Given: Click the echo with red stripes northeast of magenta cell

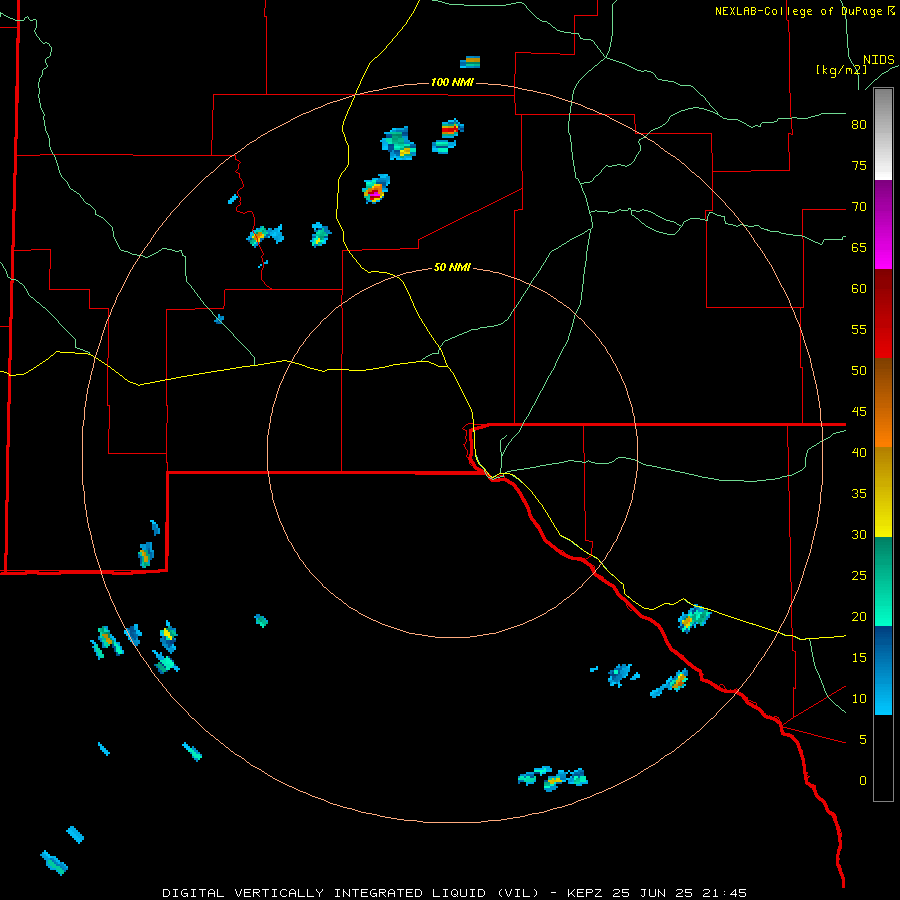Looking at the screenshot, I should pos(452,129).
